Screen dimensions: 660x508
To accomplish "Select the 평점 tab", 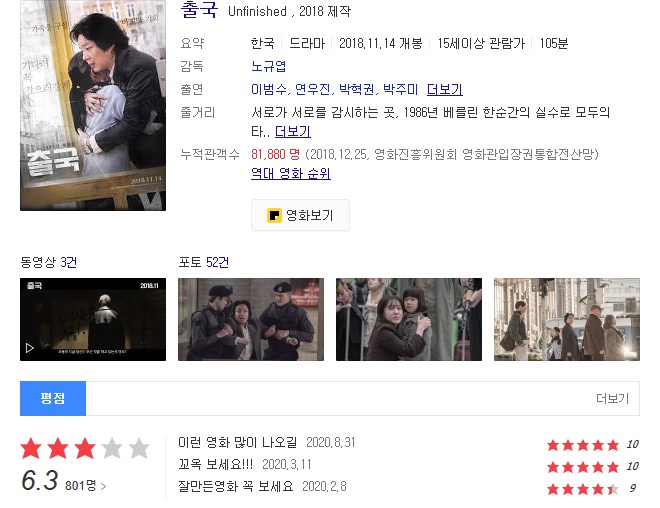I will coord(53,398).
